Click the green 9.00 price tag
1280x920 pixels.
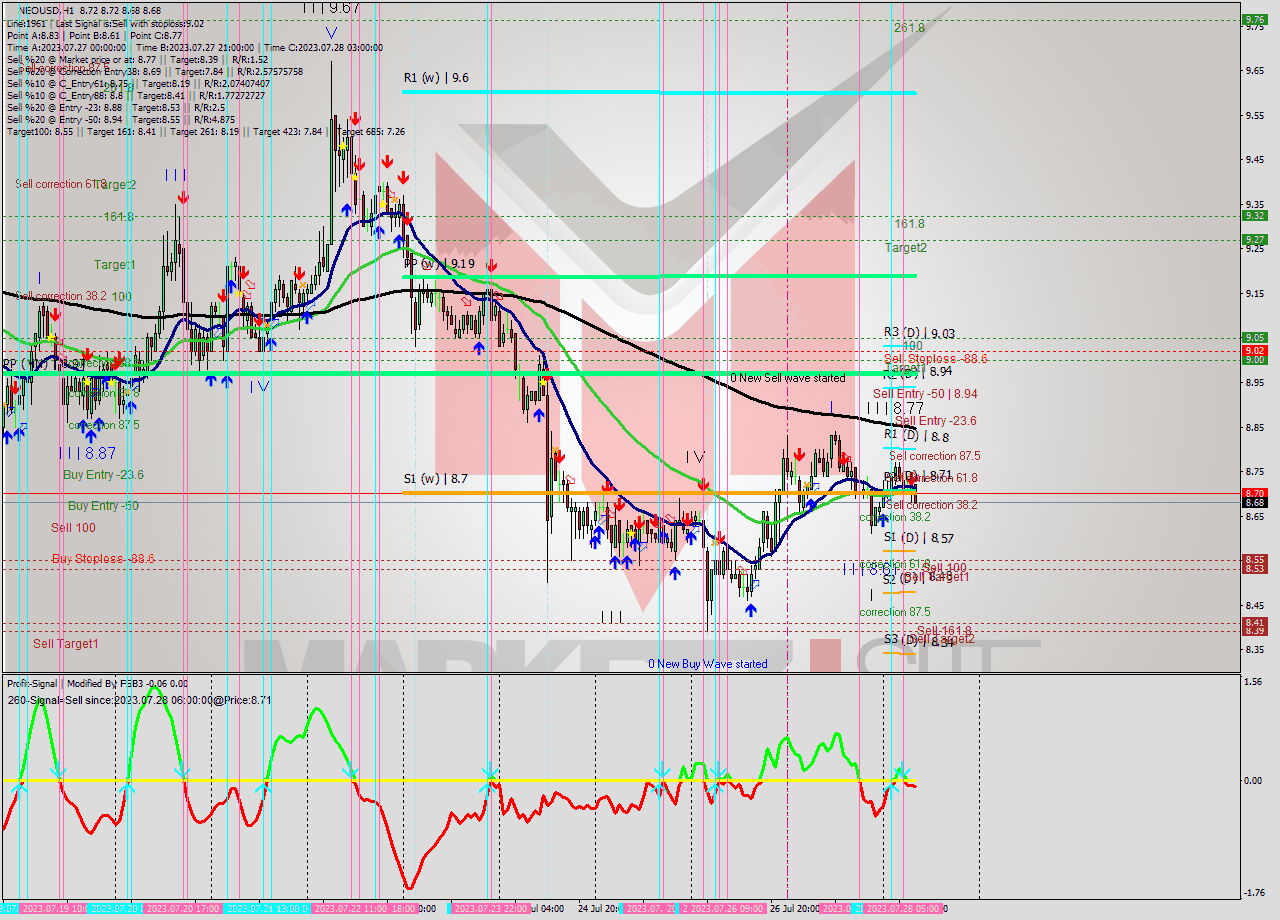[1255, 360]
